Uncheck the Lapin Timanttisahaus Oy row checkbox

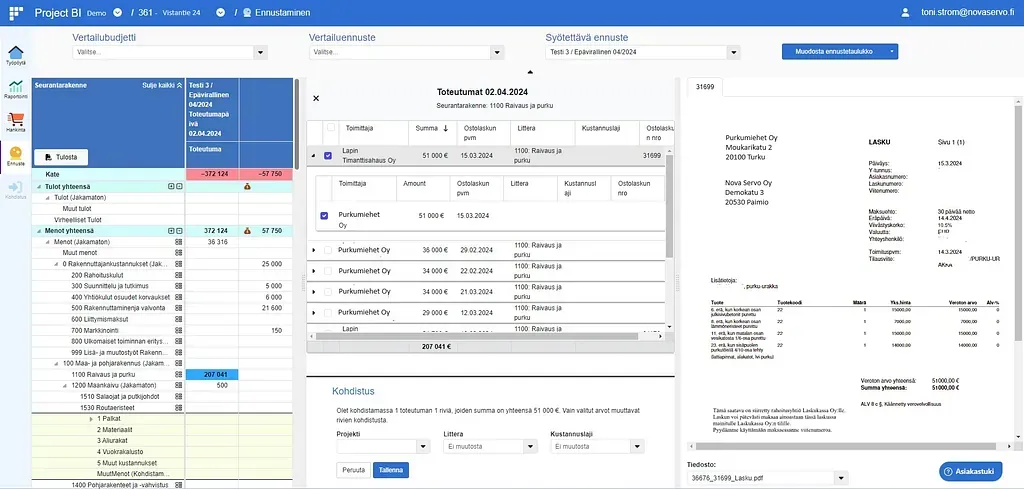(328, 155)
